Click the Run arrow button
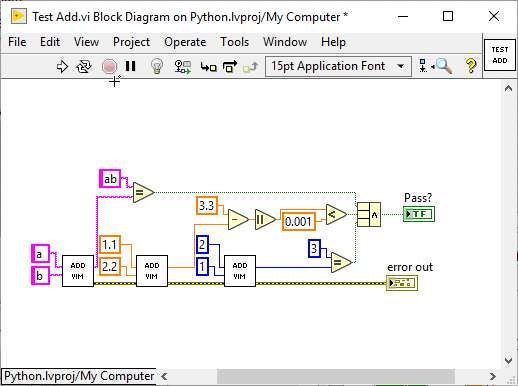Screen dimensions: 518x386 tap(62, 66)
